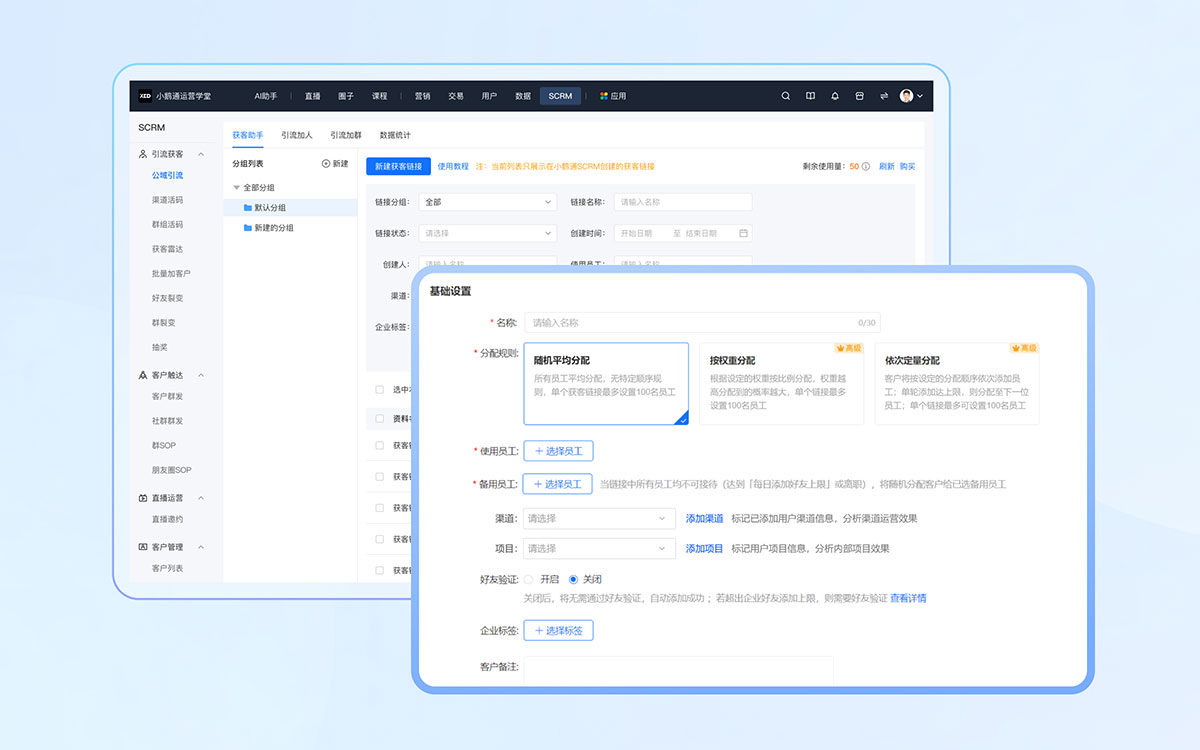Open the search icon in top navigation
This screenshot has height=750, width=1200.
pos(786,95)
